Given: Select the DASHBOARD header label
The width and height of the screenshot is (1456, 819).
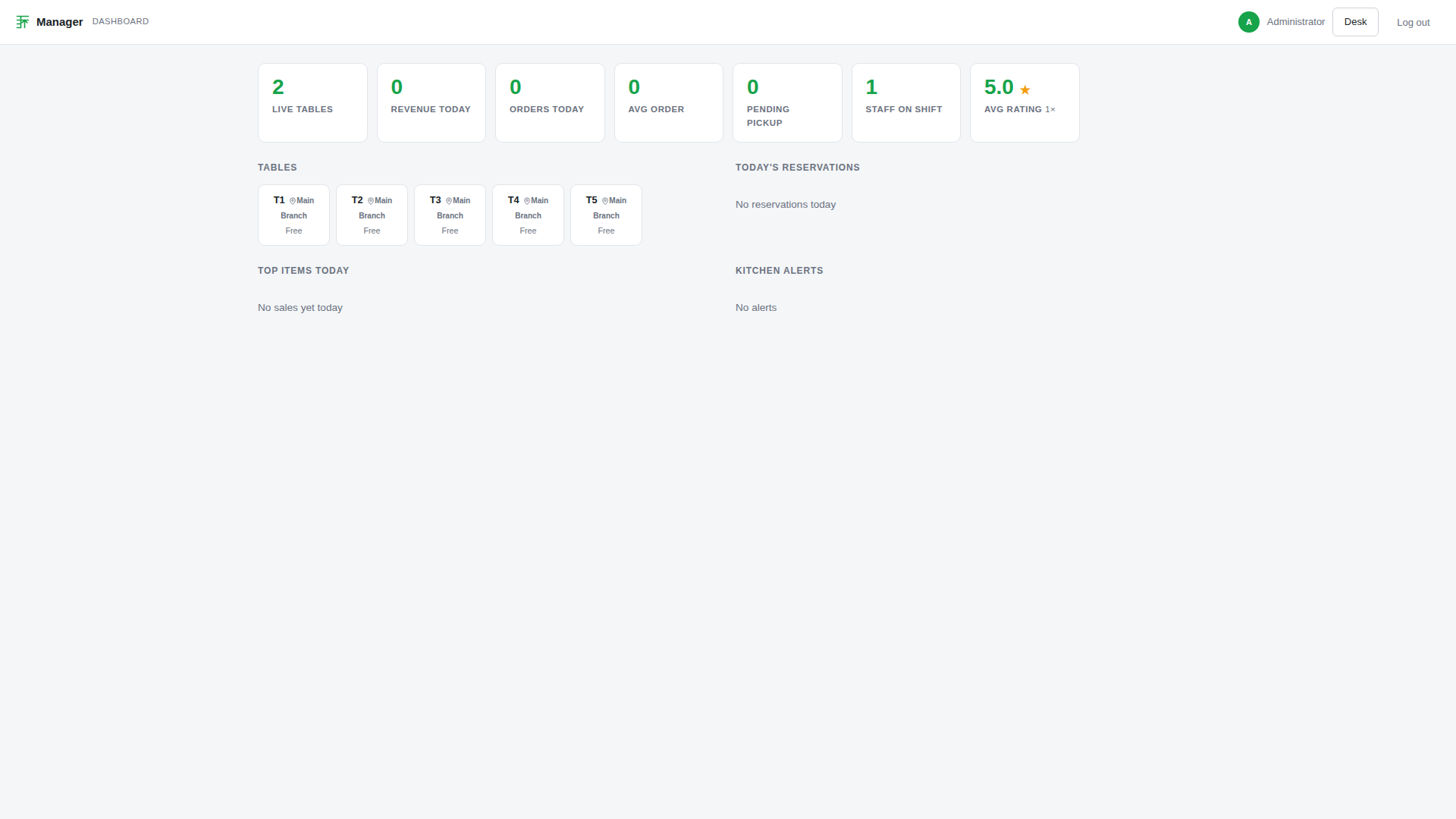Looking at the screenshot, I should point(121,21).
